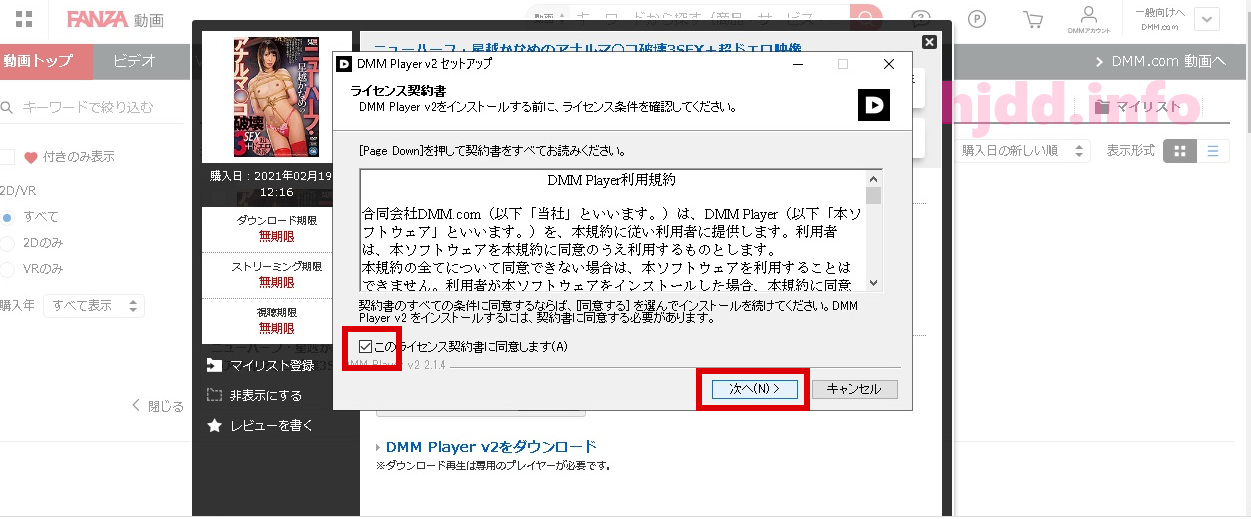
Task: Switch to list display format icon
Action: click(x=1213, y=151)
